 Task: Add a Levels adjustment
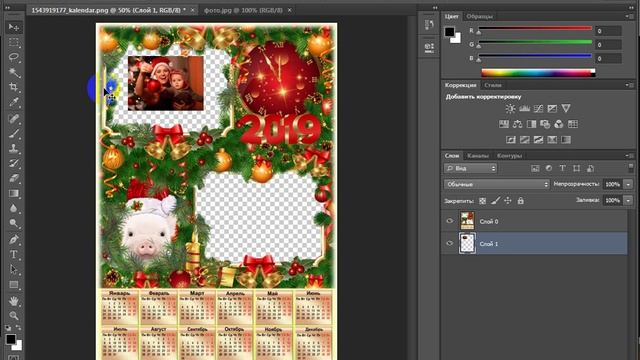[x=524, y=109]
